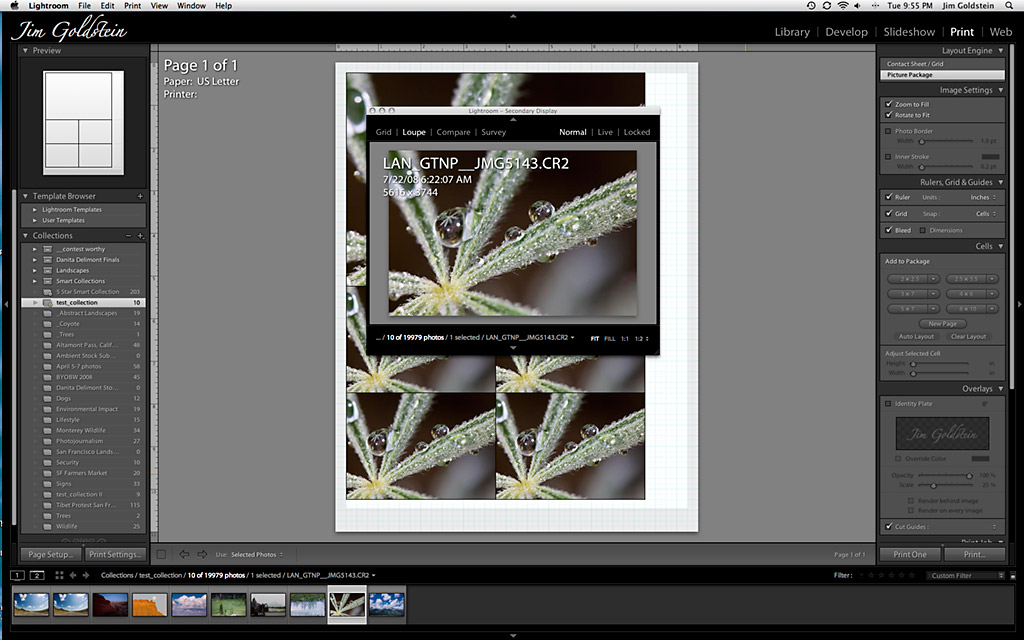Toggle Rotate to Fit checkbox
Viewport: 1024px width, 640px height.
point(889,115)
